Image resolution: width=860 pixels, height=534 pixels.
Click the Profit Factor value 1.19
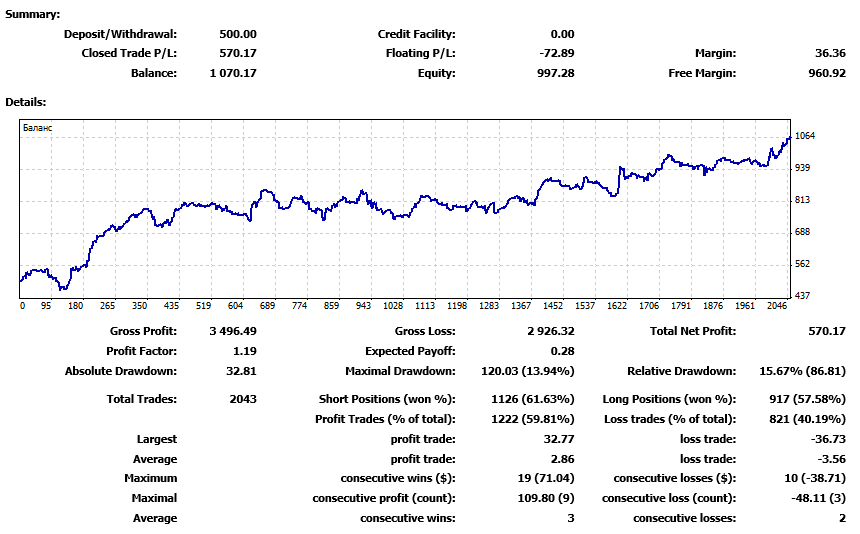point(244,351)
